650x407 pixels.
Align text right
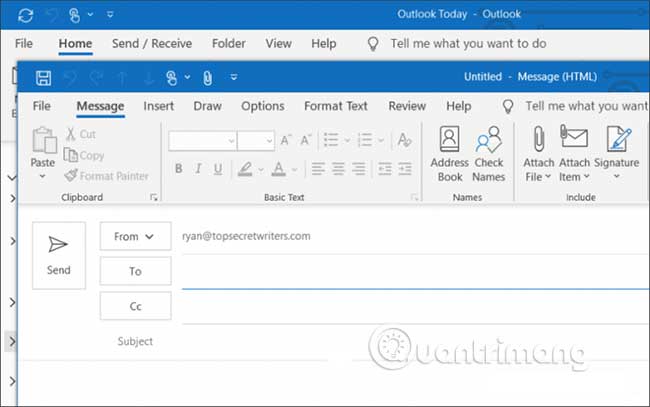359,169
